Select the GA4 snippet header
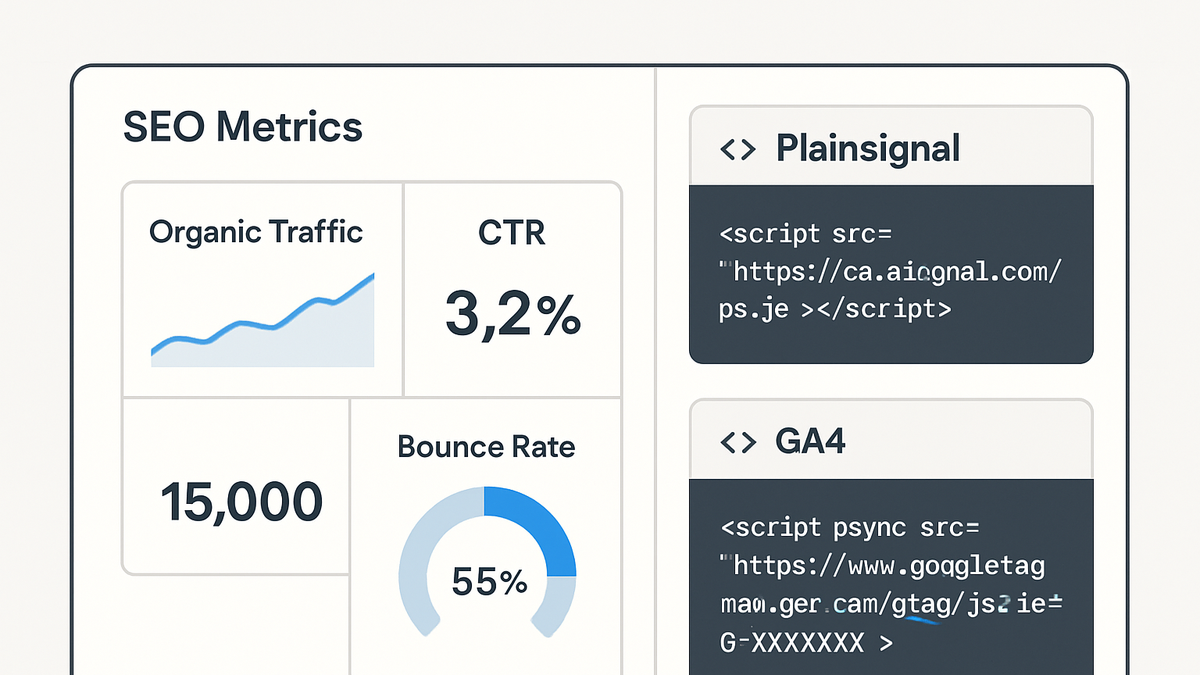Viewport: 1200px width, 675px height. (x=891, y=439)
